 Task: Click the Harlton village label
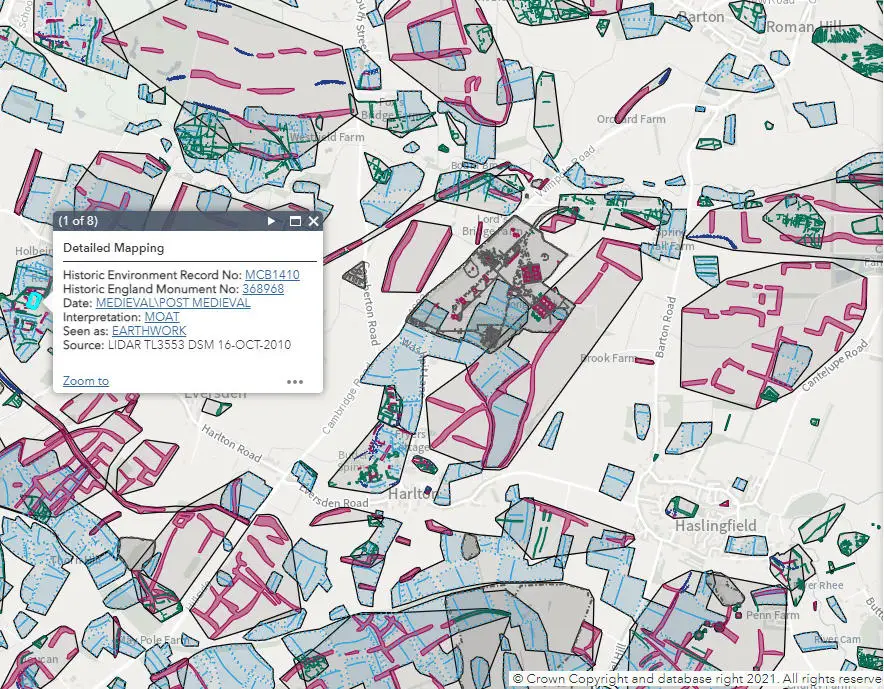coord(413,494)
